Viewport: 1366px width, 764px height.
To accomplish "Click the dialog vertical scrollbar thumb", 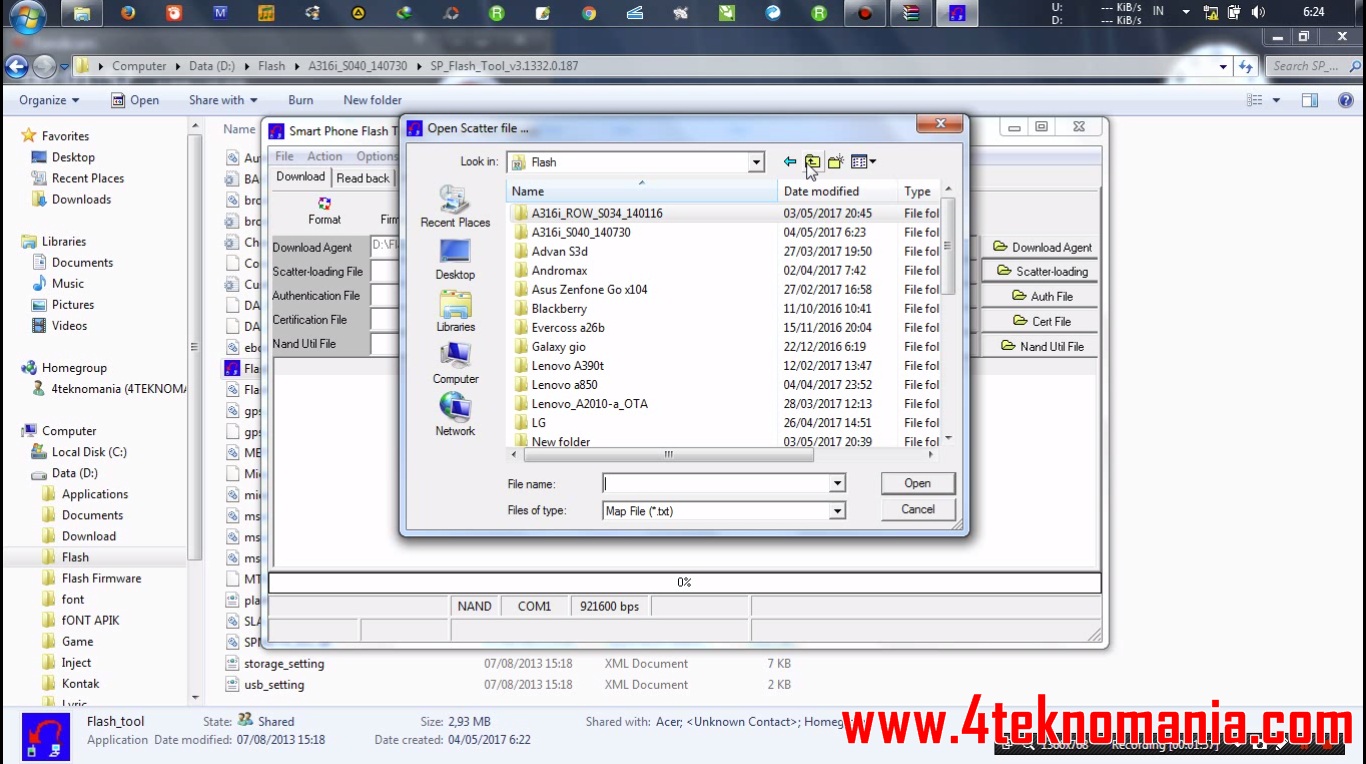I will (x=948, y=246).
